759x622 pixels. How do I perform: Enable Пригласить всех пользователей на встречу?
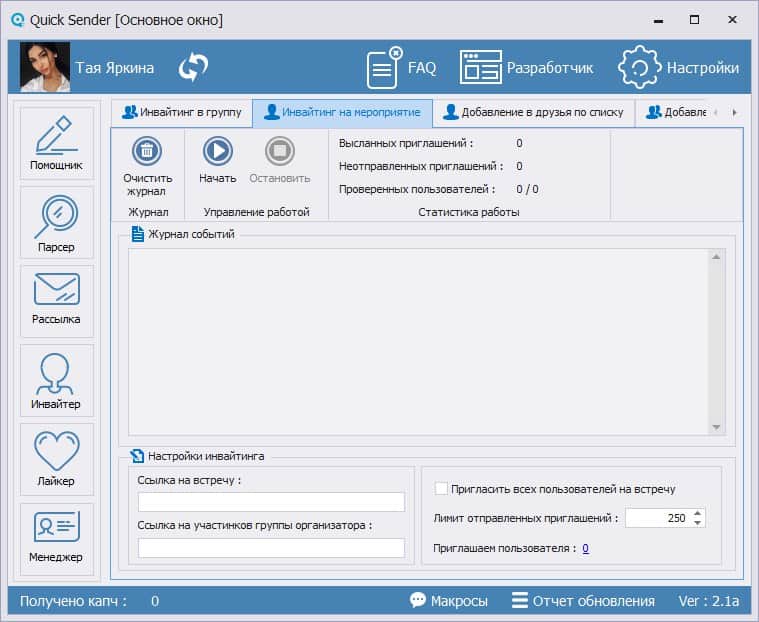441,489
